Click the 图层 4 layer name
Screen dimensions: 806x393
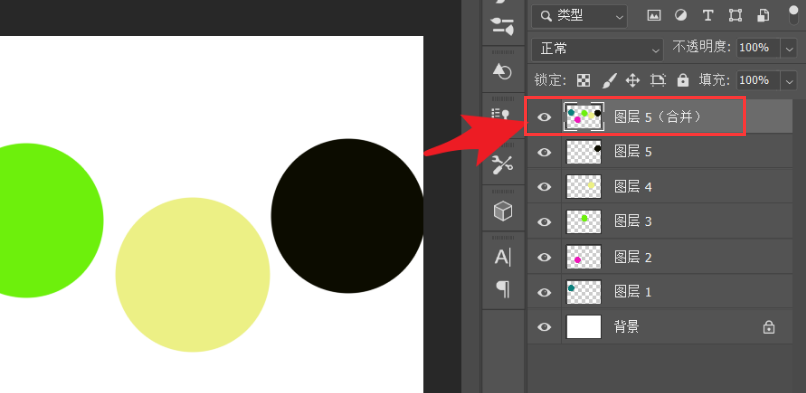(633, 187)
